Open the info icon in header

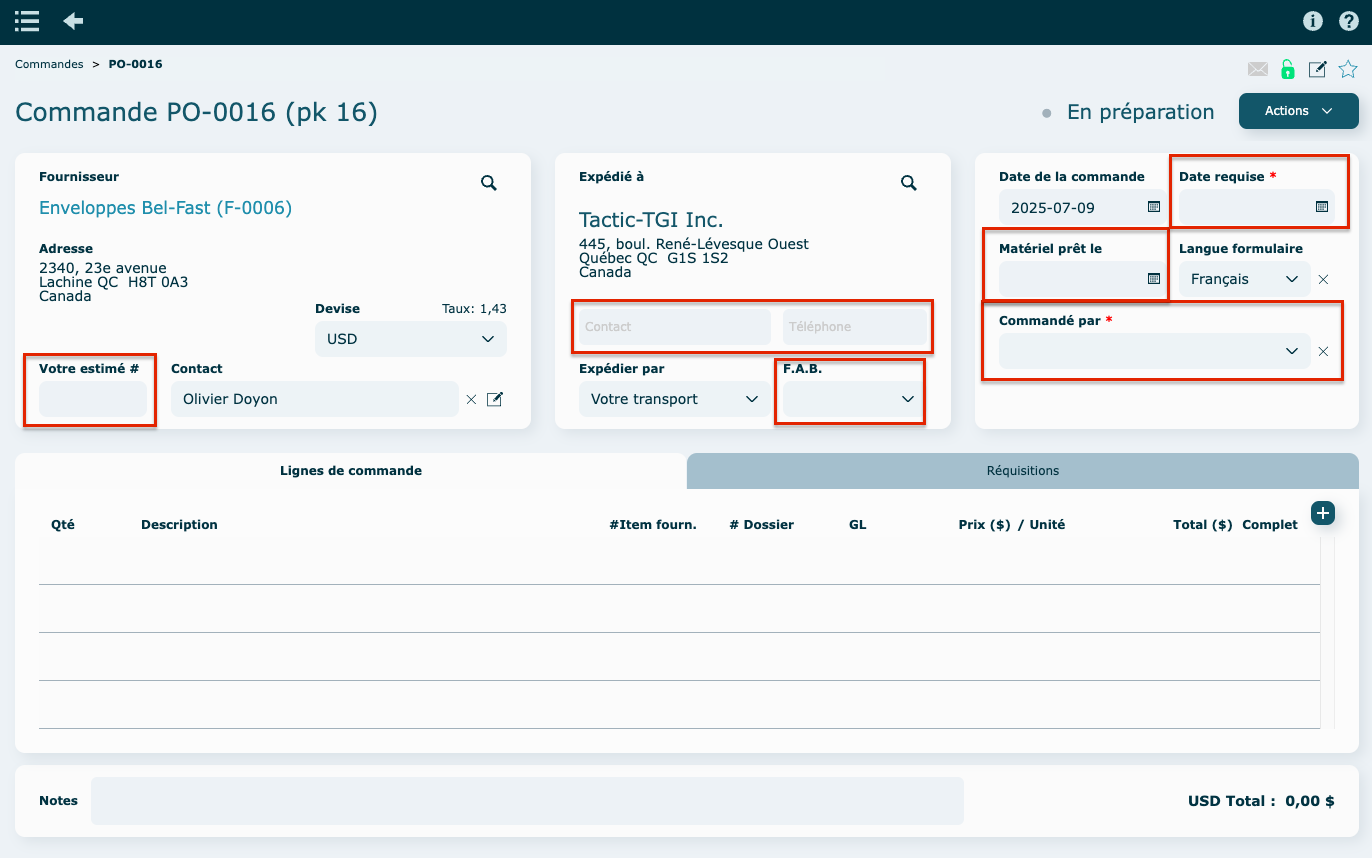pos(1313,21)
